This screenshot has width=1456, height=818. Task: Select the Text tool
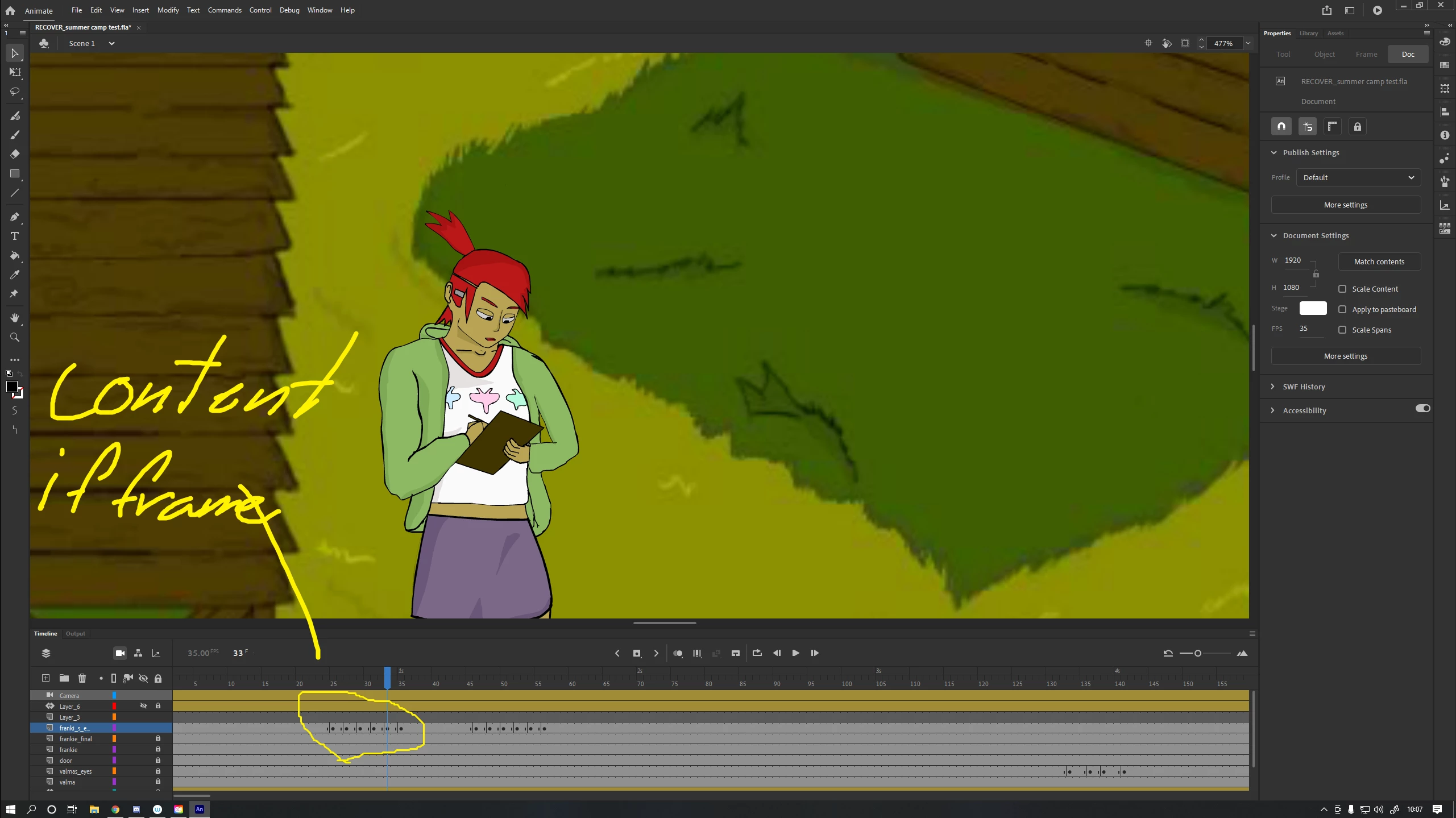click(15, 236)
